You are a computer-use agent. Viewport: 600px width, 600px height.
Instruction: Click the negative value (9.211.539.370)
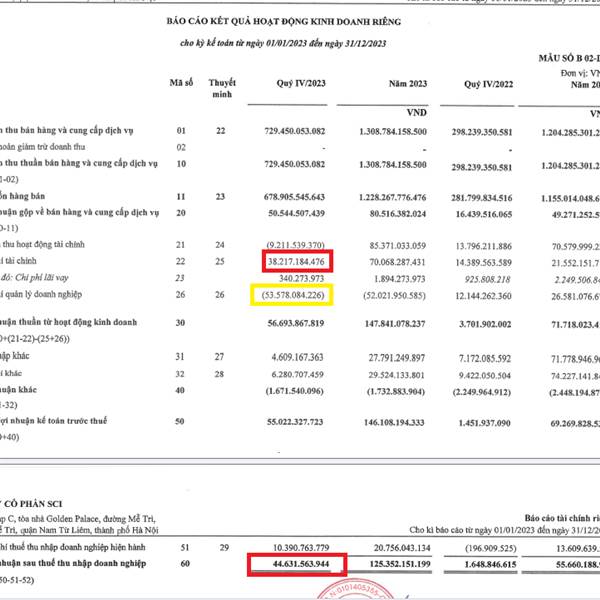pos(295,245)
